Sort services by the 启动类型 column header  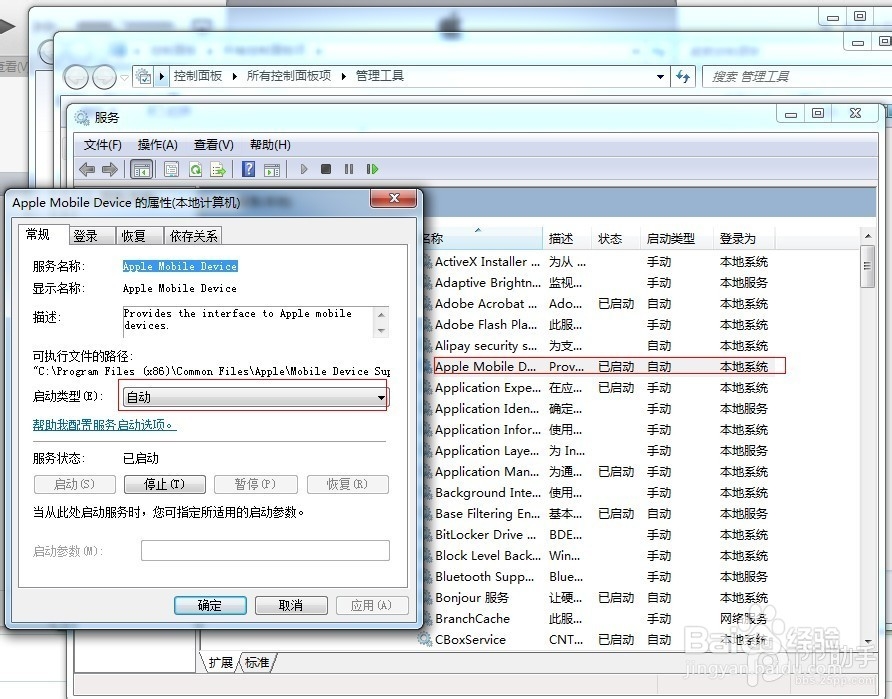tap(670, 239)
